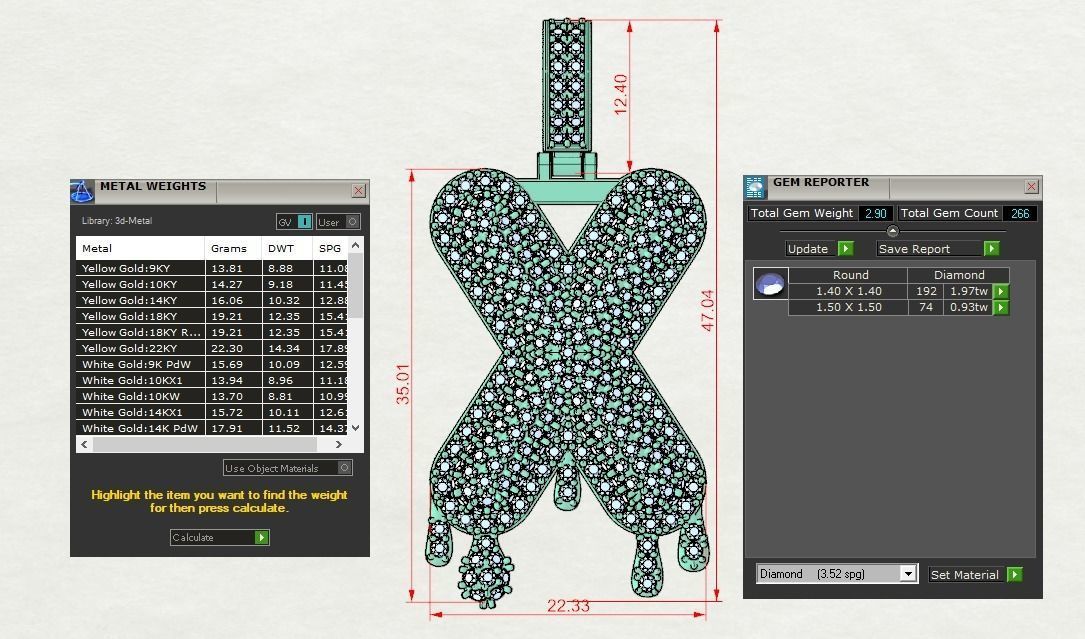
Task: Click the DWT column header
Action: click(x=287, y=248)
